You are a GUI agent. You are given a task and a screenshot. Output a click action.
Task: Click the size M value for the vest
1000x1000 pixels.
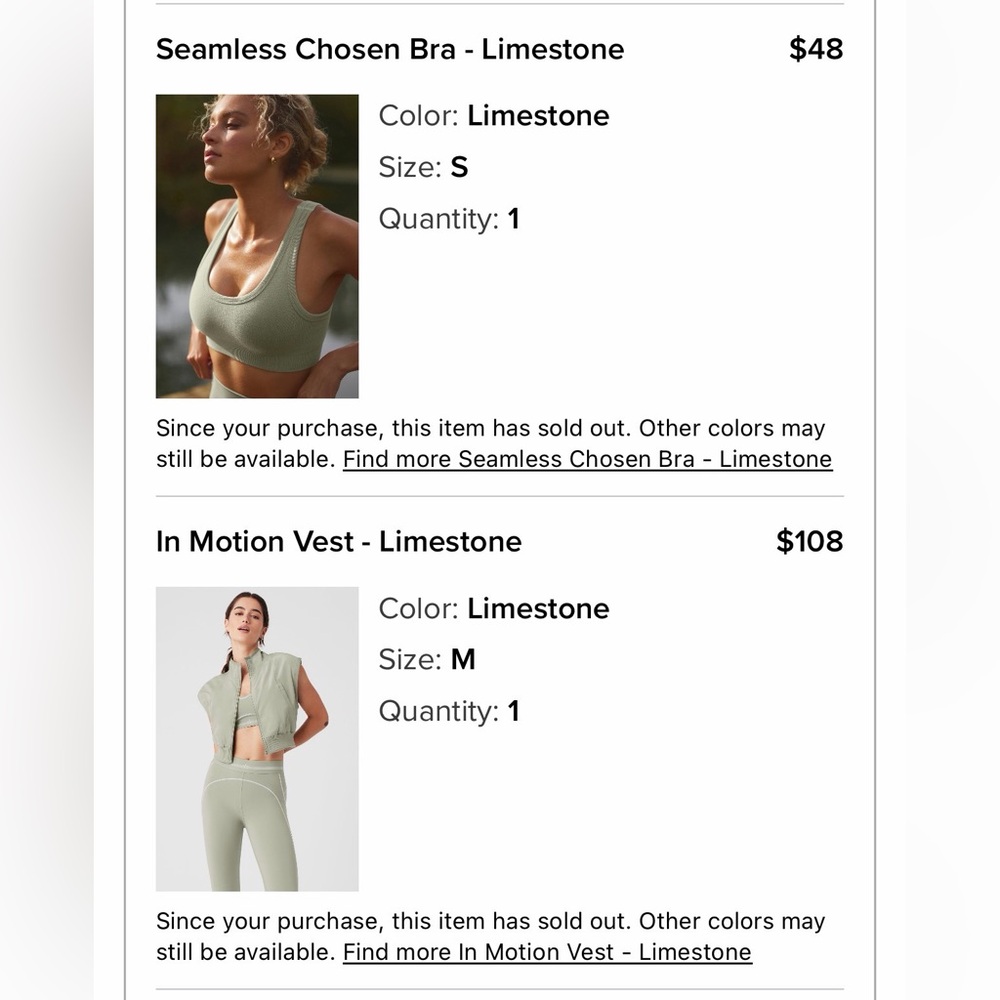pos(463,660)
